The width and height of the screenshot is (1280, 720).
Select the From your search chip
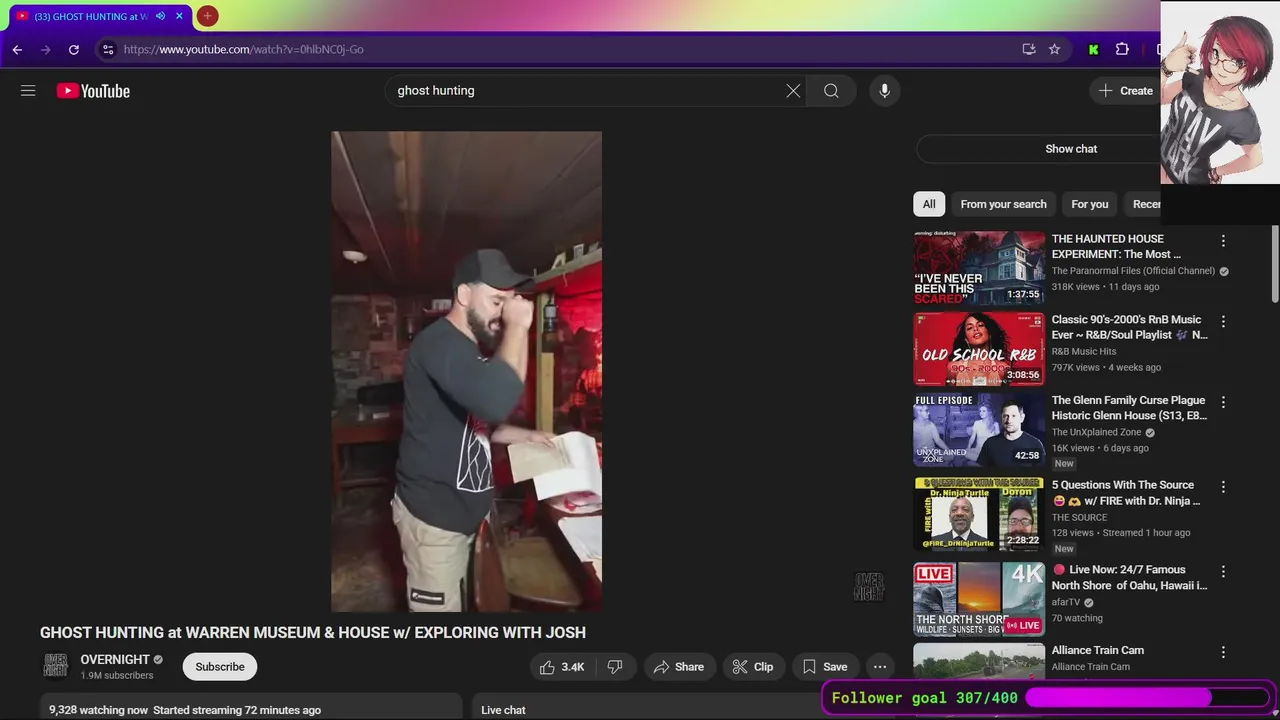point(1003,204)
